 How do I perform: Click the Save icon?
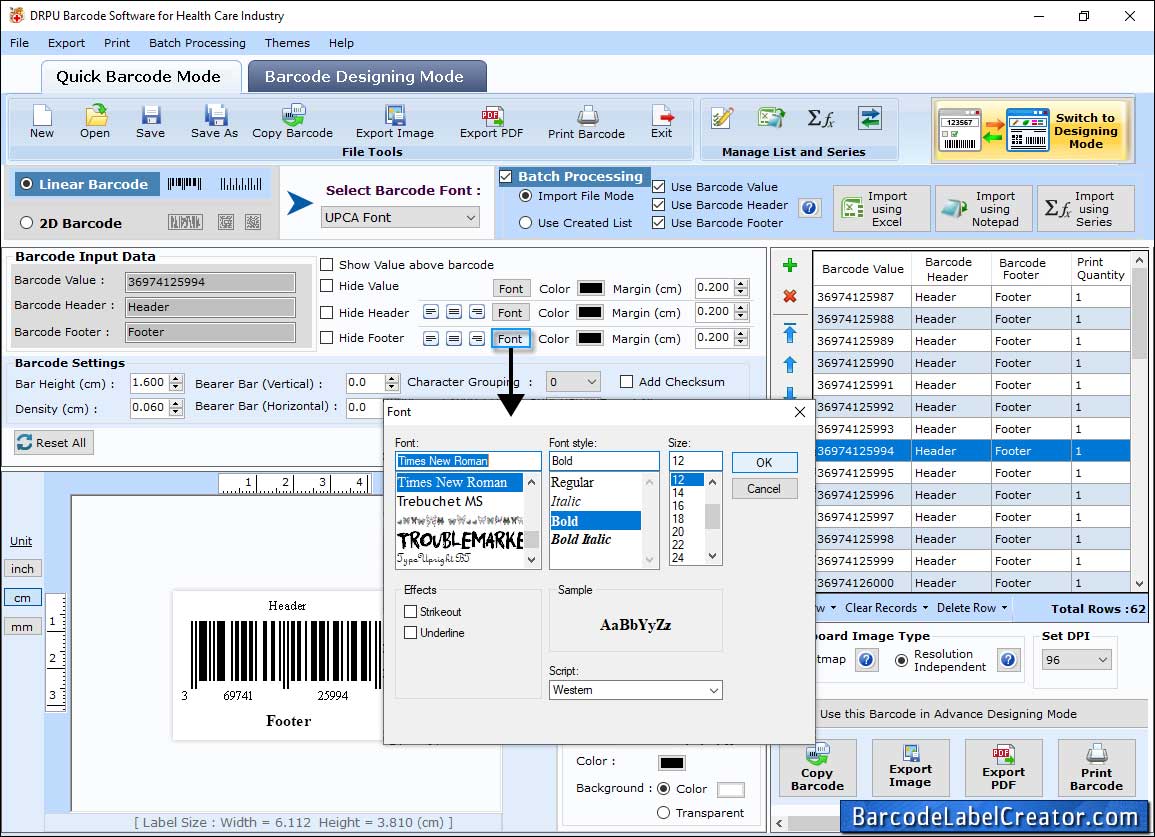[x=150, y=122]
